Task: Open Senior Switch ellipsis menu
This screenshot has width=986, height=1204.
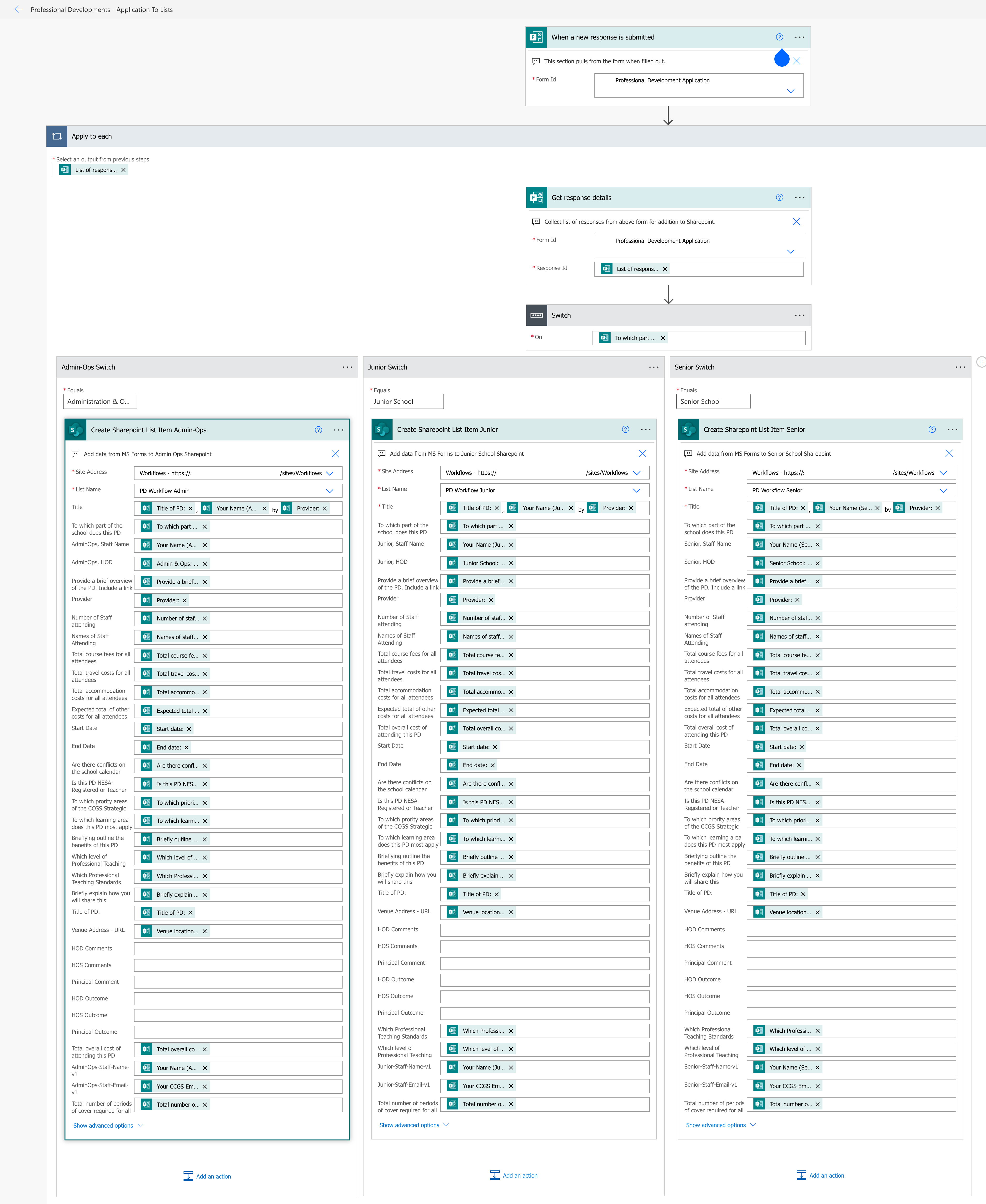Action: [x=961, y=367]
